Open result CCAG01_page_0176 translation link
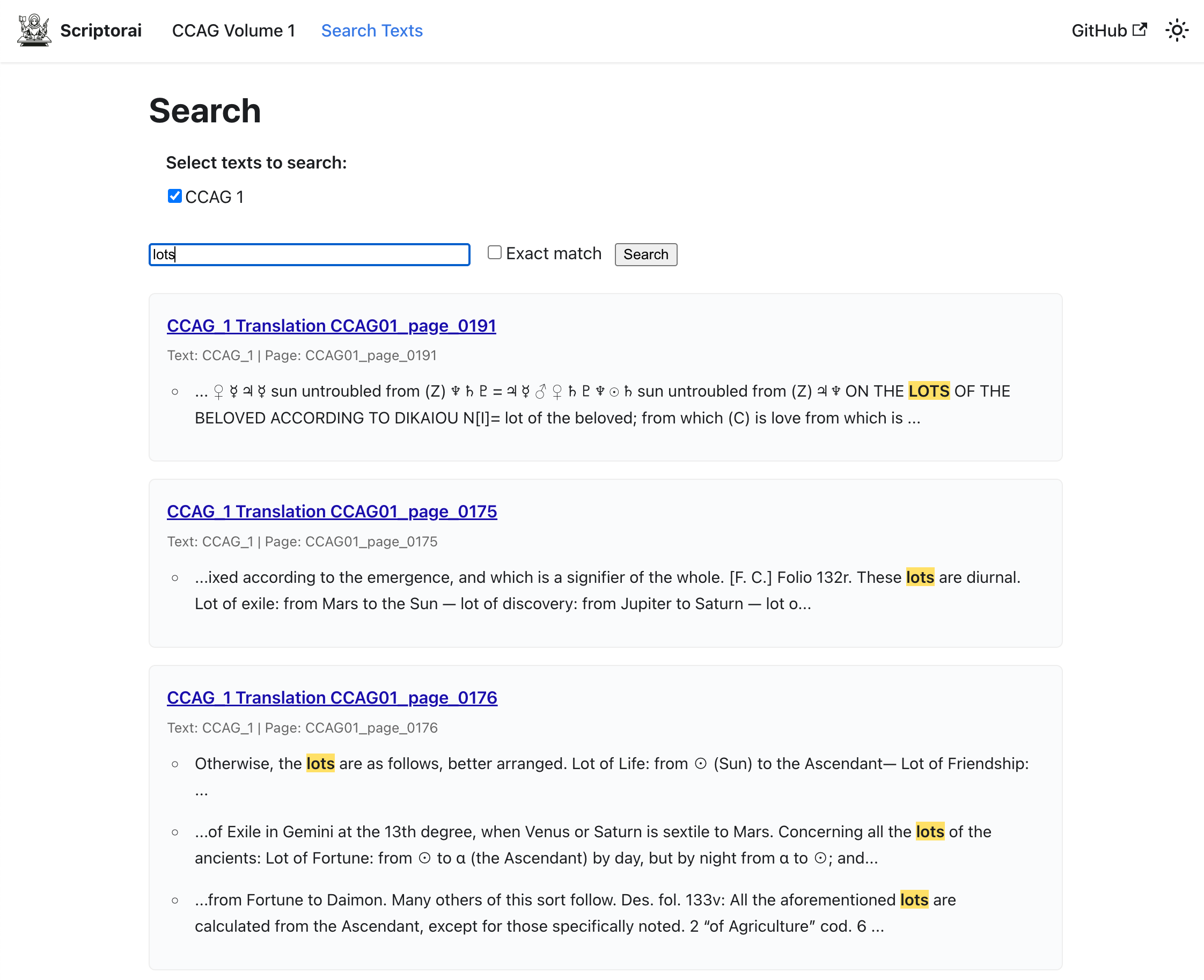The height and width of the screenshot is (980, 1204). pyautogui.click(x=332, y=698)
